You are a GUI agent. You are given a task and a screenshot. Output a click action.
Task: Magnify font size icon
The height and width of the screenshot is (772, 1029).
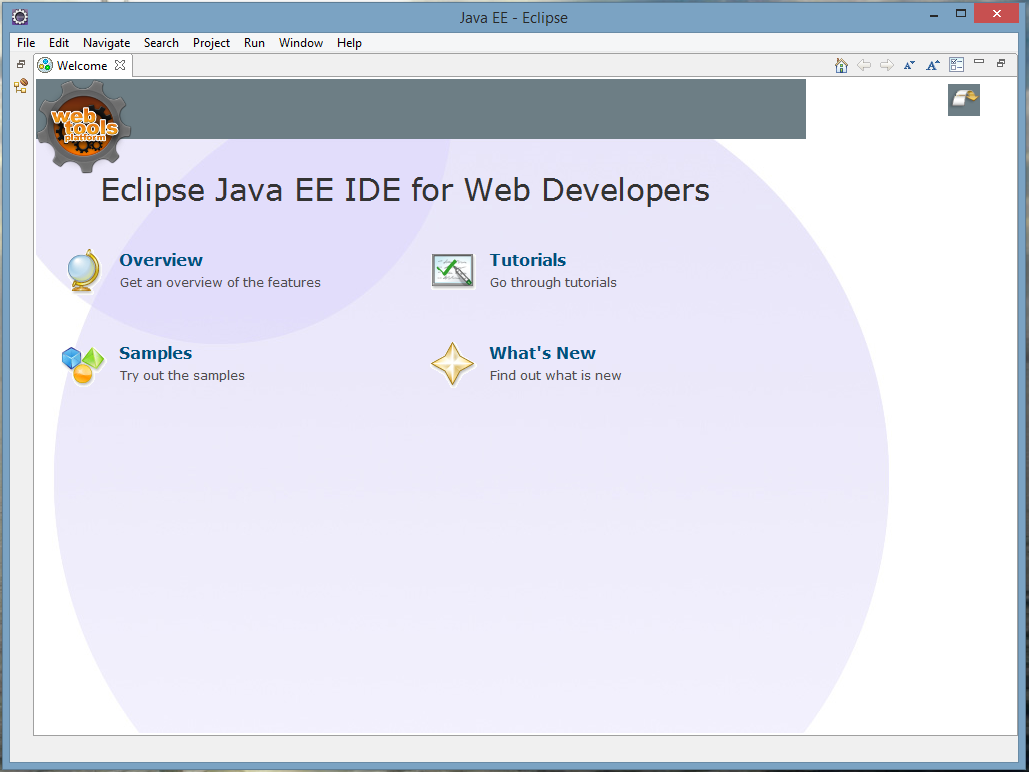pyautogui.click(x=933, y=65)
